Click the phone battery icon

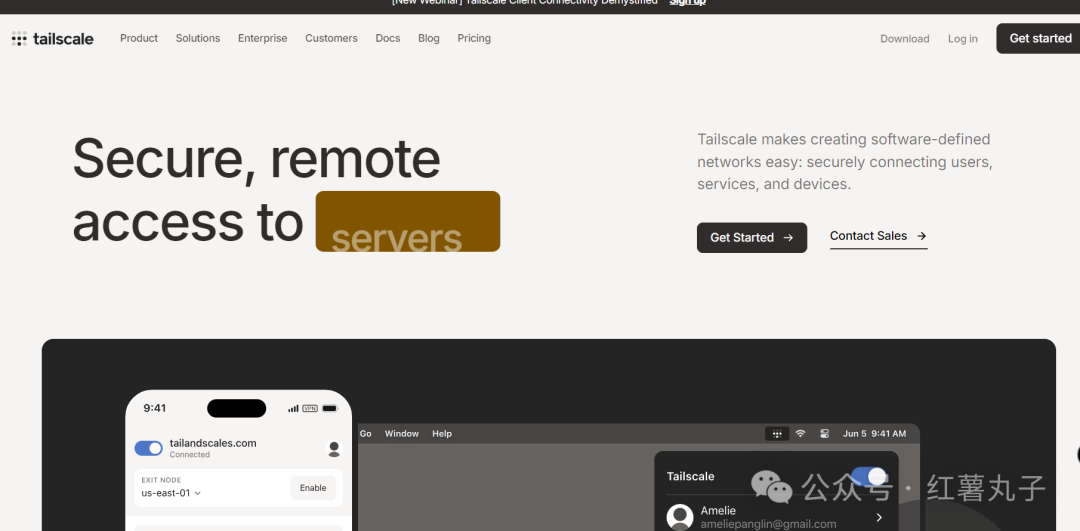point(330,408)
